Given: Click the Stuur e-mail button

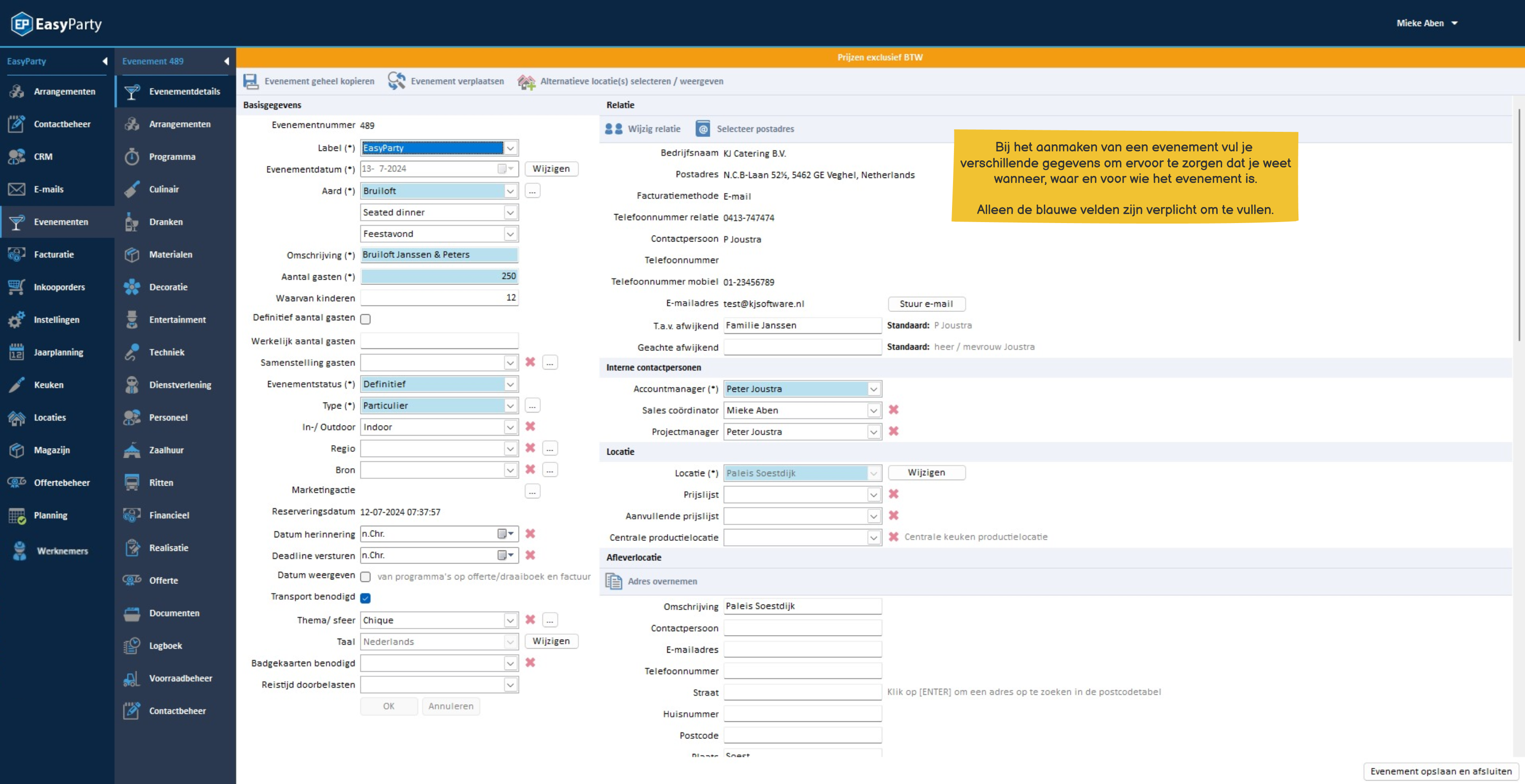Looking at the screenshot, I should tap(926, 304).
